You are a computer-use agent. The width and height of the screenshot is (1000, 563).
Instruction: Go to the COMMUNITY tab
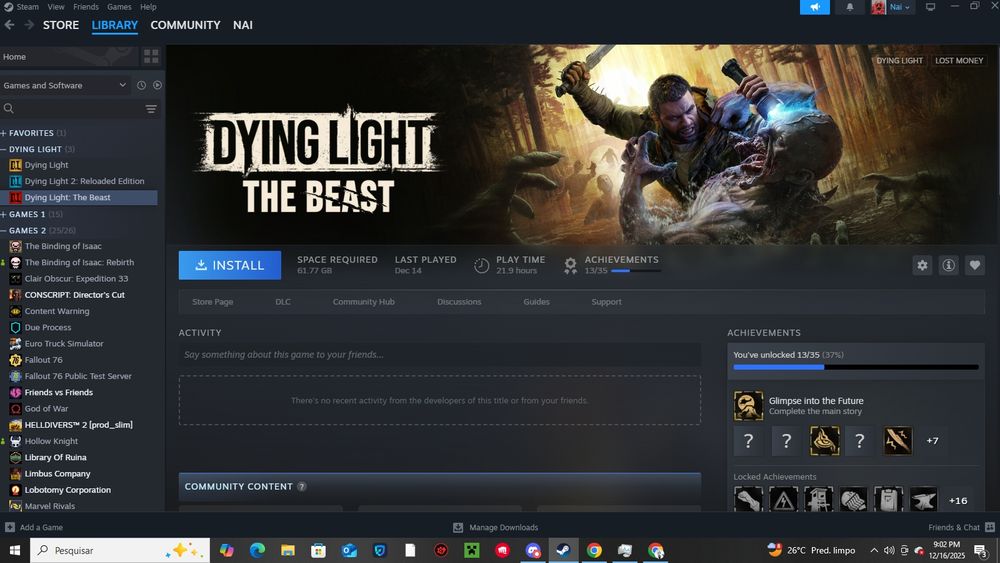click(x=186, y=25)
